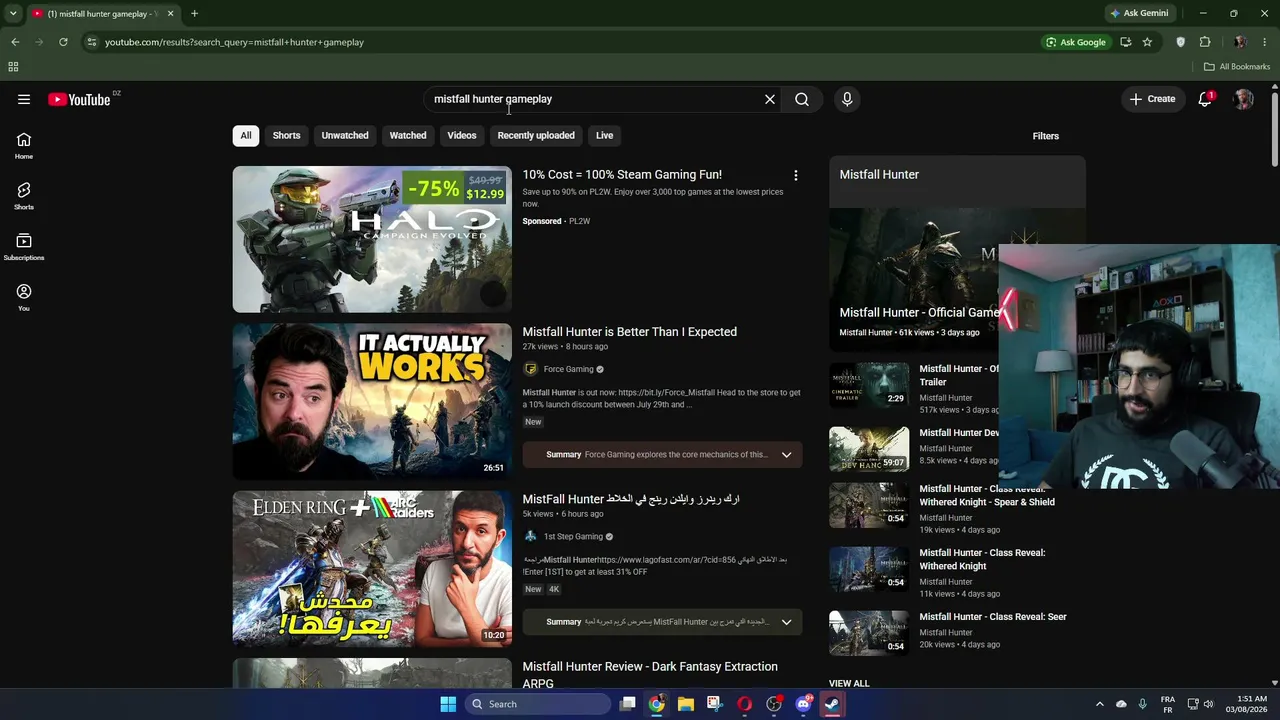Click the Create button
The image size is (1280, 720).
(x=1153, y=99)
